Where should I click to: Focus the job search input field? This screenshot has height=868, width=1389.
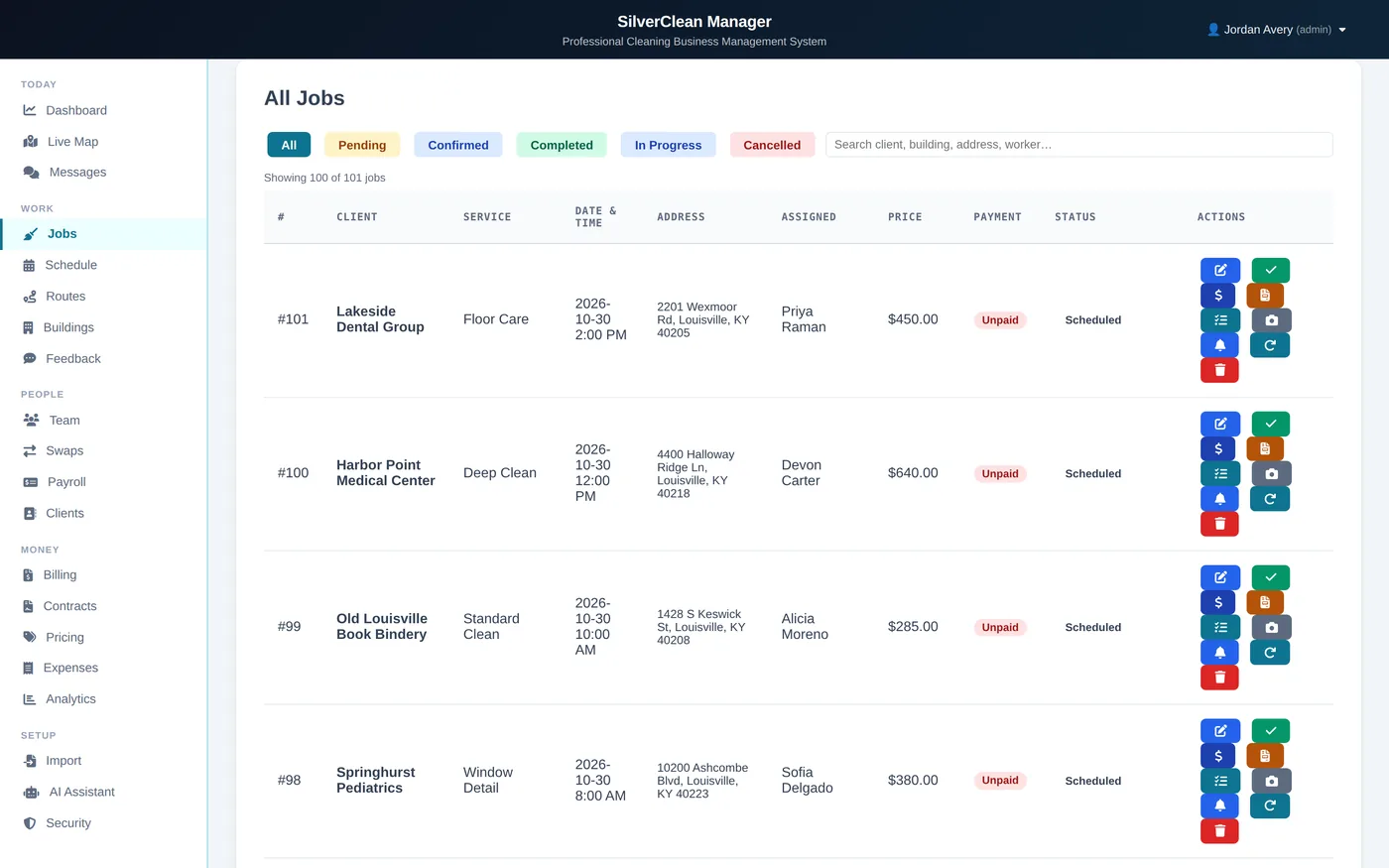pos(1078,145)
